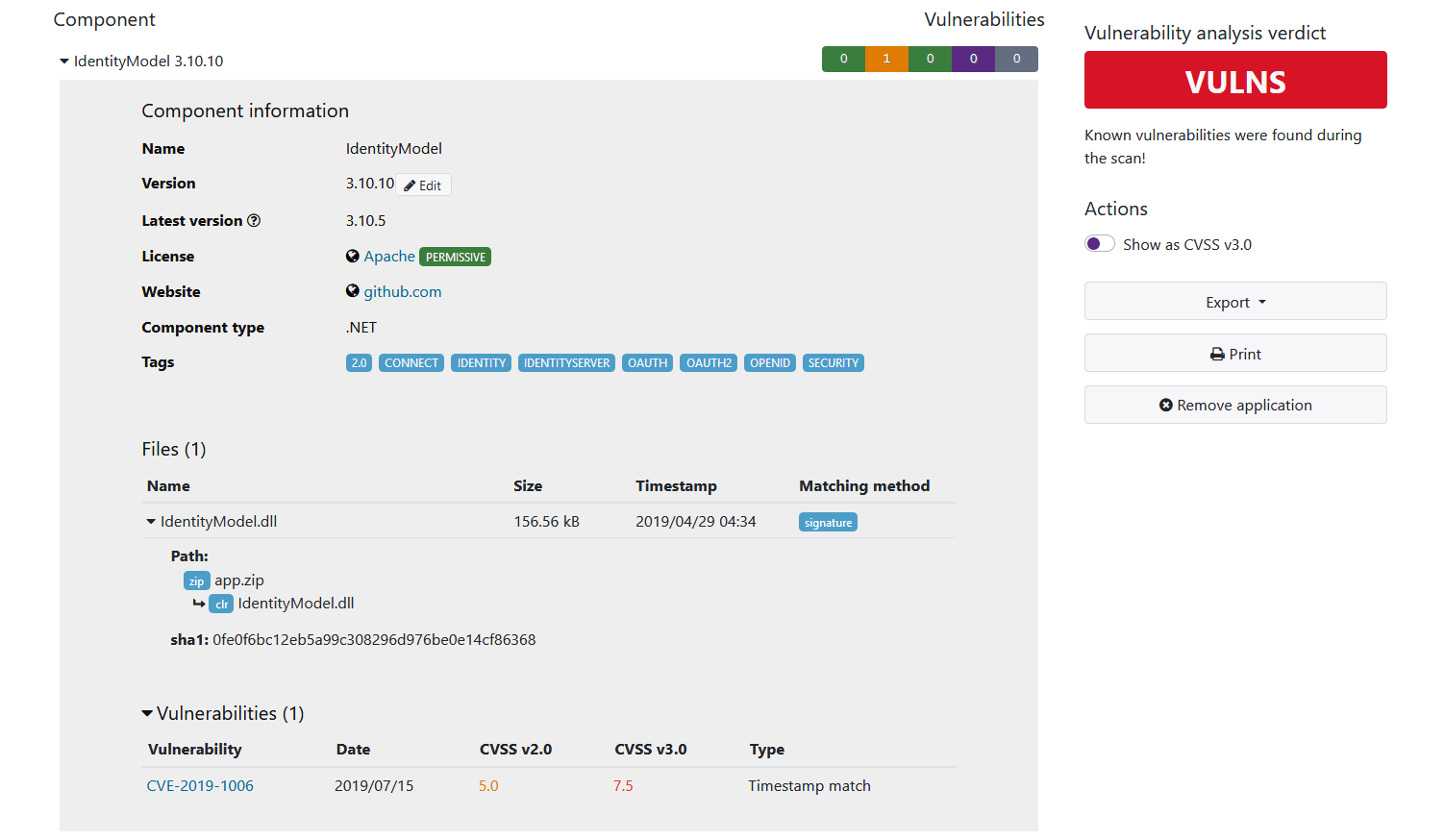Click the Edit pencil icon beside the version
Viewport: 1444px width, 840px height.
tap(409, 184)
